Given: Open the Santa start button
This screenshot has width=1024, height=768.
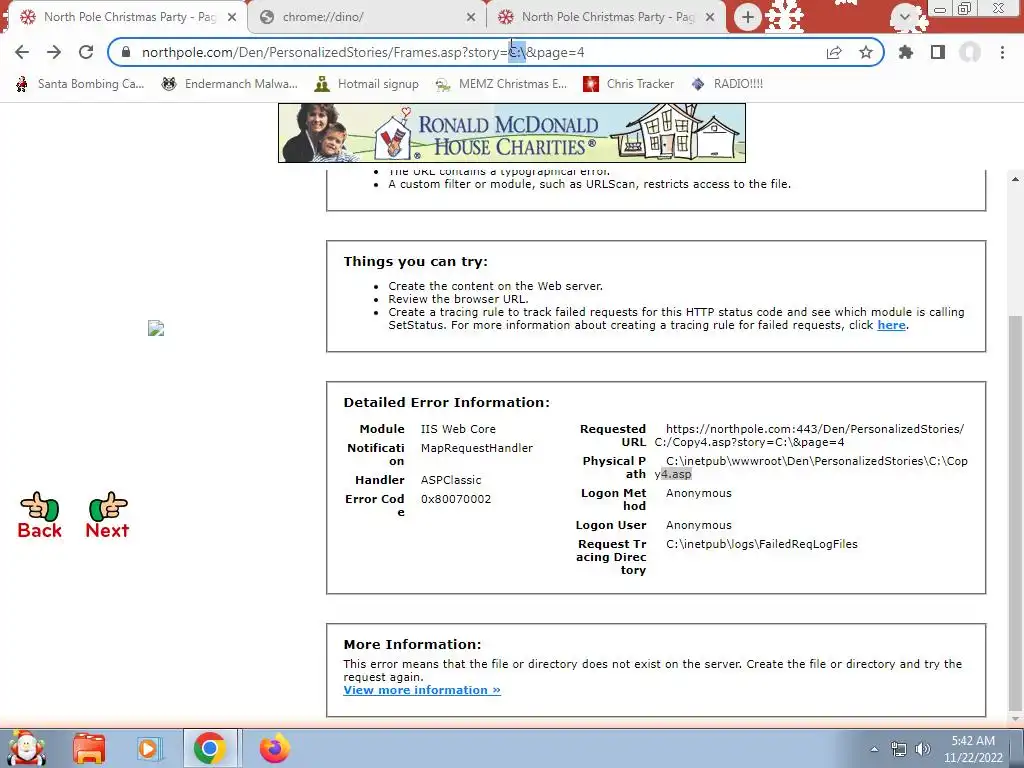Looking at the screenshot, I should (27, 748).
